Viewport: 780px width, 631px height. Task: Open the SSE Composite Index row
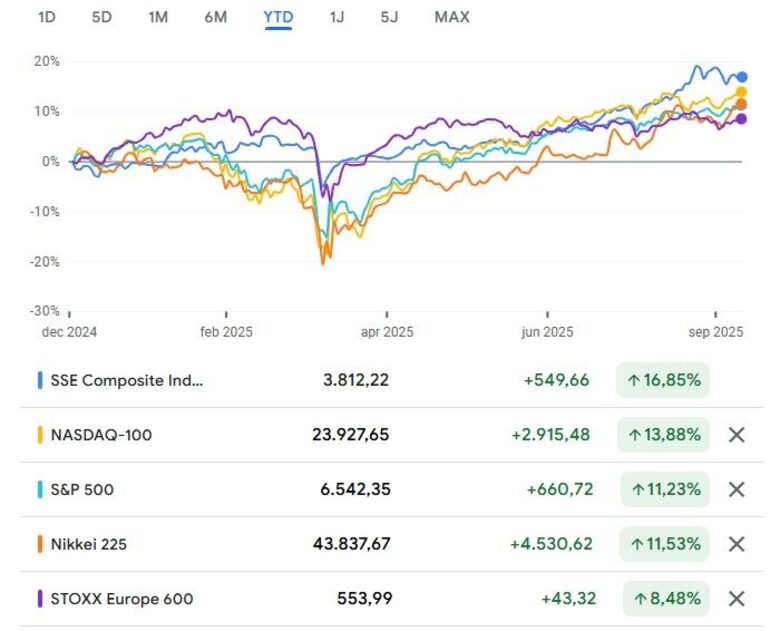[x=126, y=380]
